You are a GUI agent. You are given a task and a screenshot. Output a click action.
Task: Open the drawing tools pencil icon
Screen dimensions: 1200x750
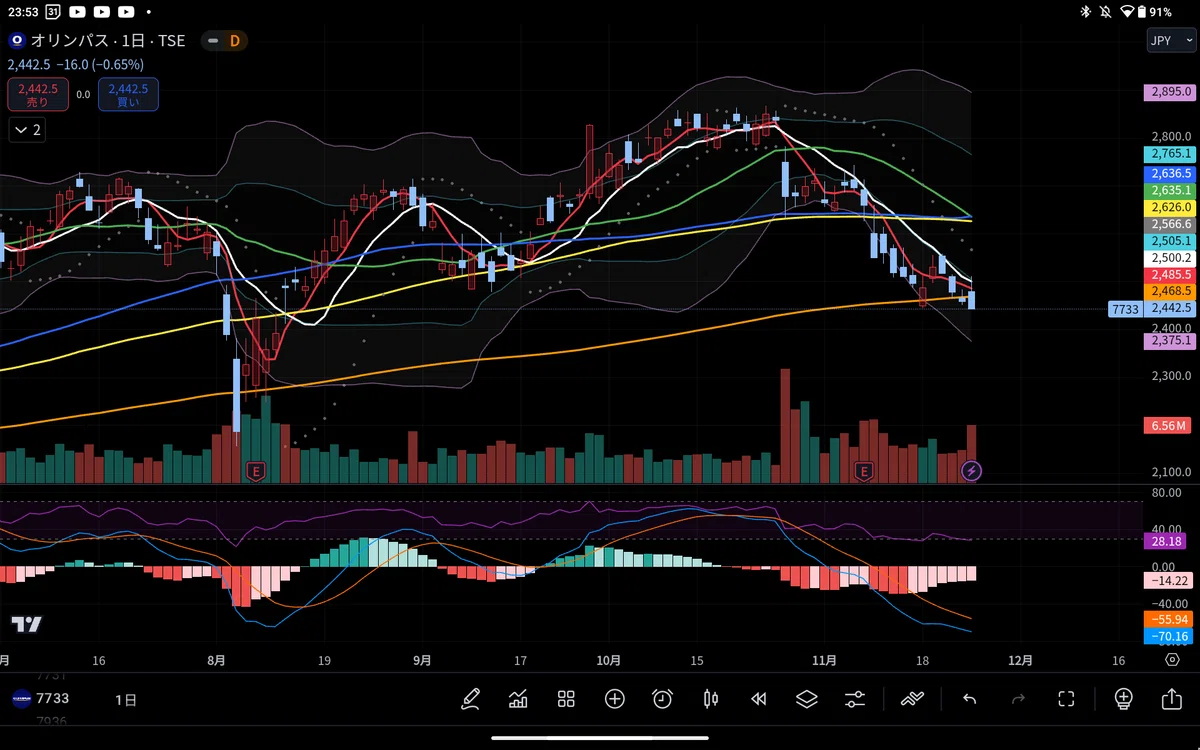471,699
